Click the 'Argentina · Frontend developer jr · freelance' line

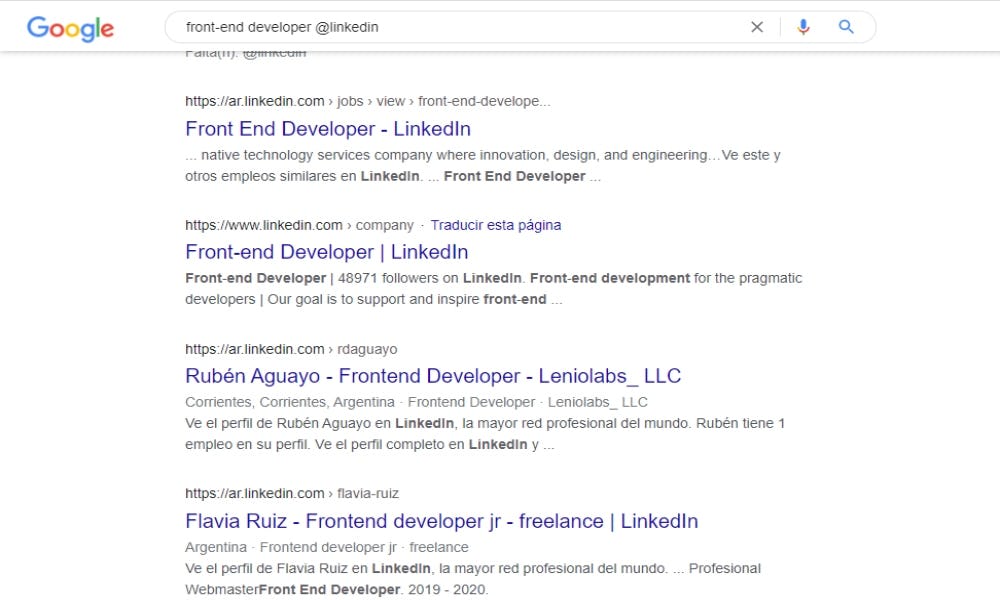tap(326, 547)
